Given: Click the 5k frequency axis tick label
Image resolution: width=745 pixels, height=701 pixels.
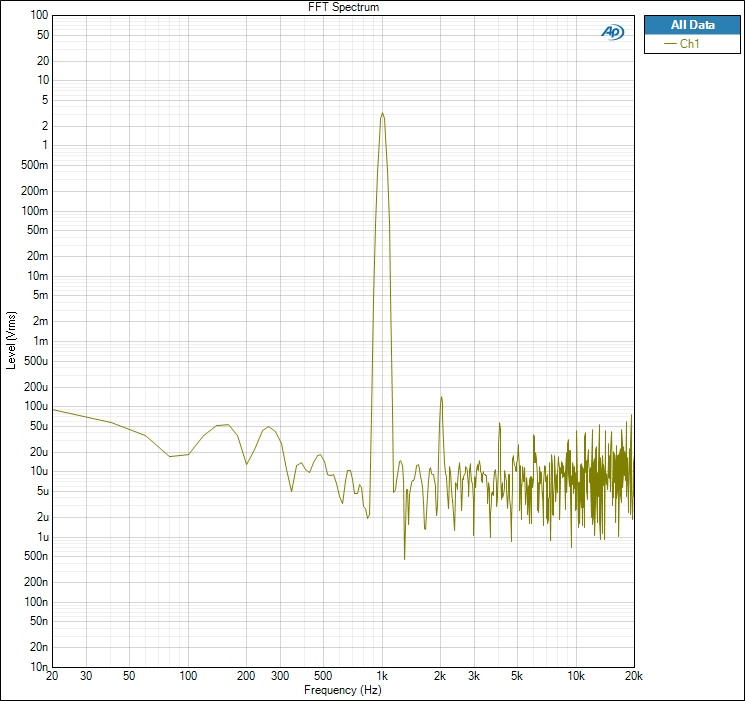Looking at the screenshot, I should [x=517, y=675].
